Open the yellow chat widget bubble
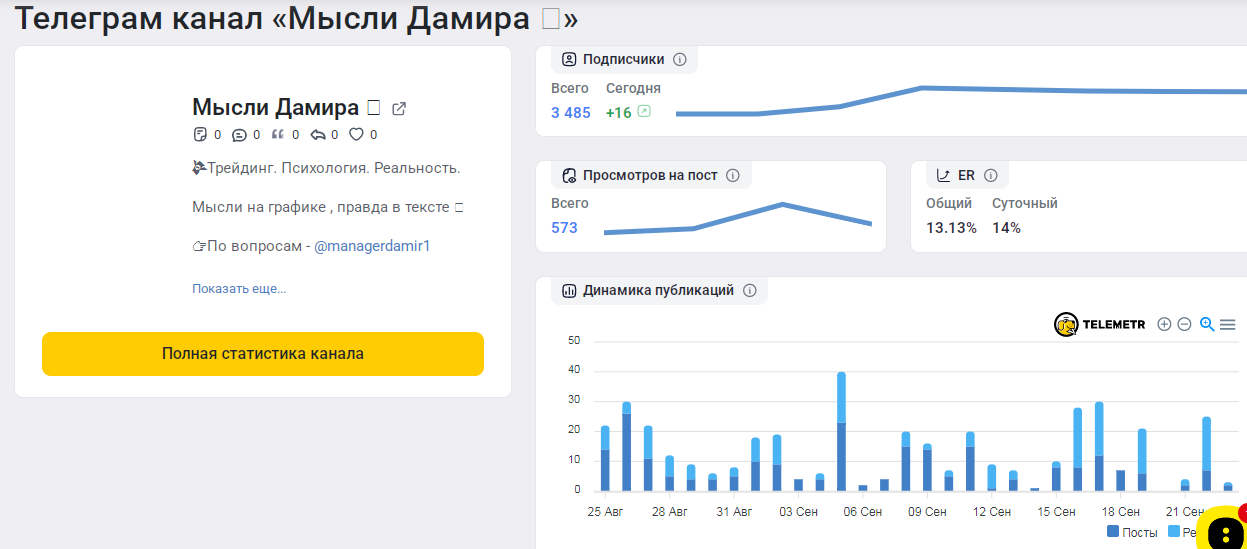The image size is (1247, 549). (1225, 530)
